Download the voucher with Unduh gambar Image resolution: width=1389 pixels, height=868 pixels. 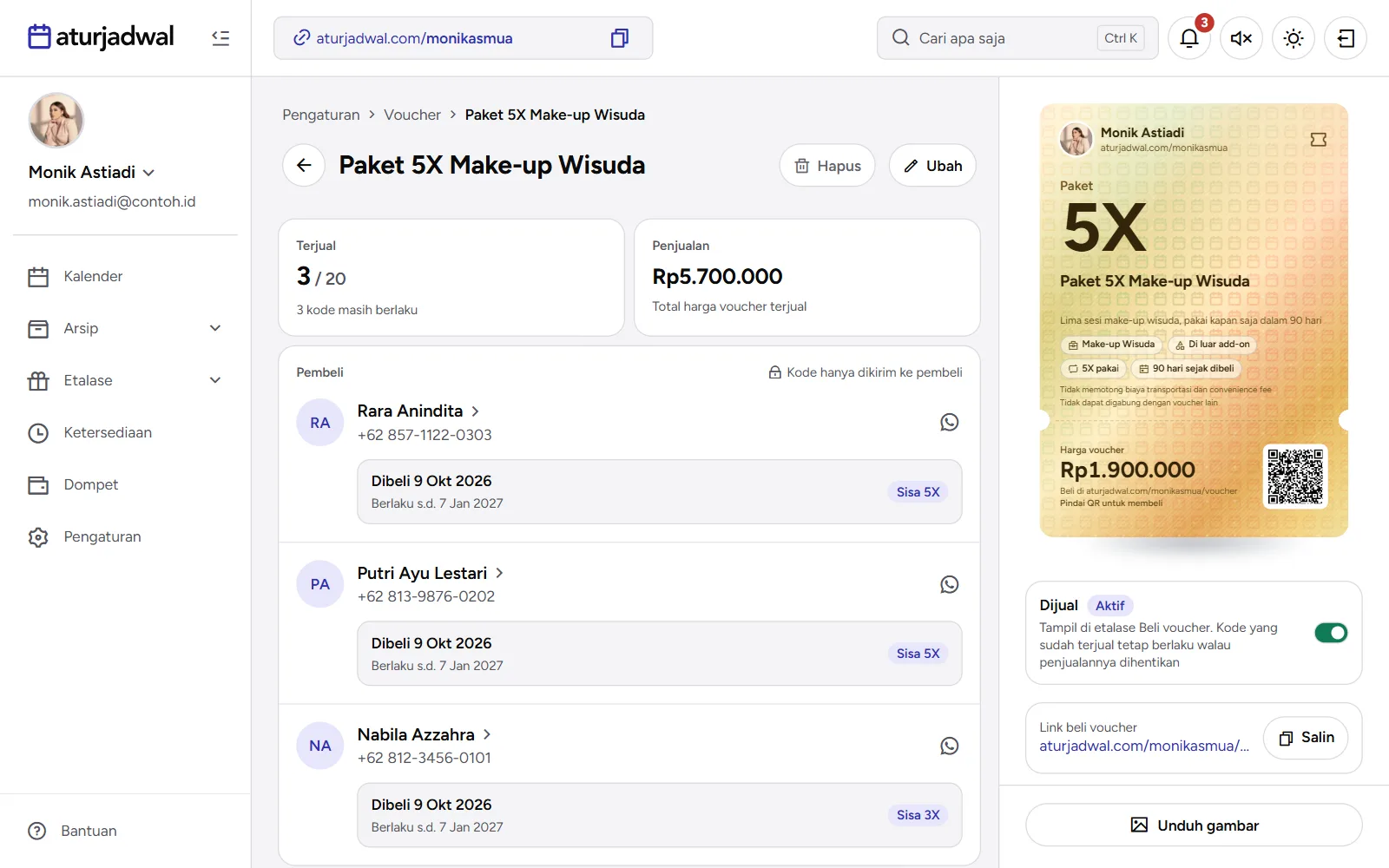pyautogui.click(x=1194, y=825)
